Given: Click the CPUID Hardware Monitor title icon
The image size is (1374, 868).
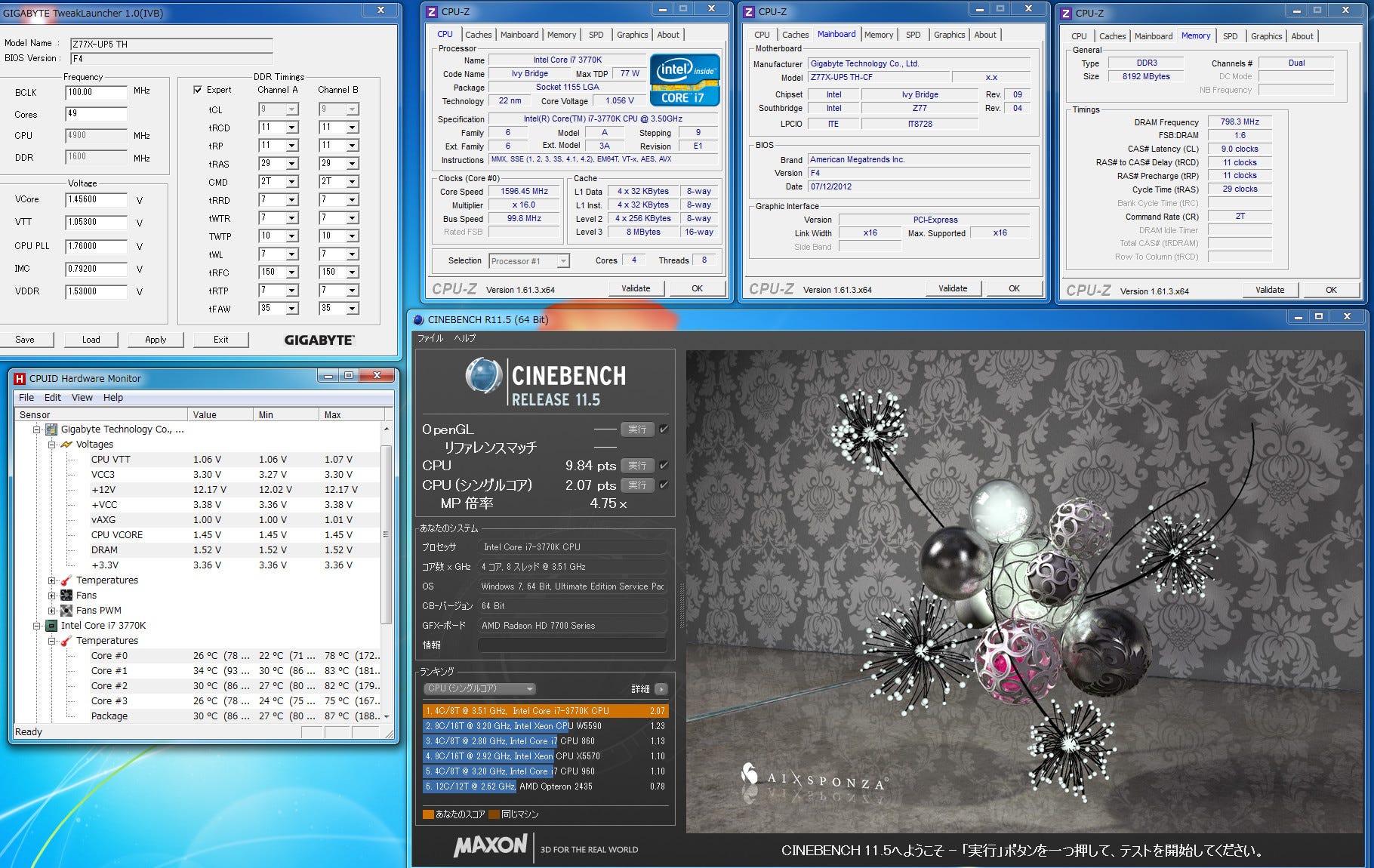Looking at the screenshot, I should pyautogui.click(x=20, y=378).
